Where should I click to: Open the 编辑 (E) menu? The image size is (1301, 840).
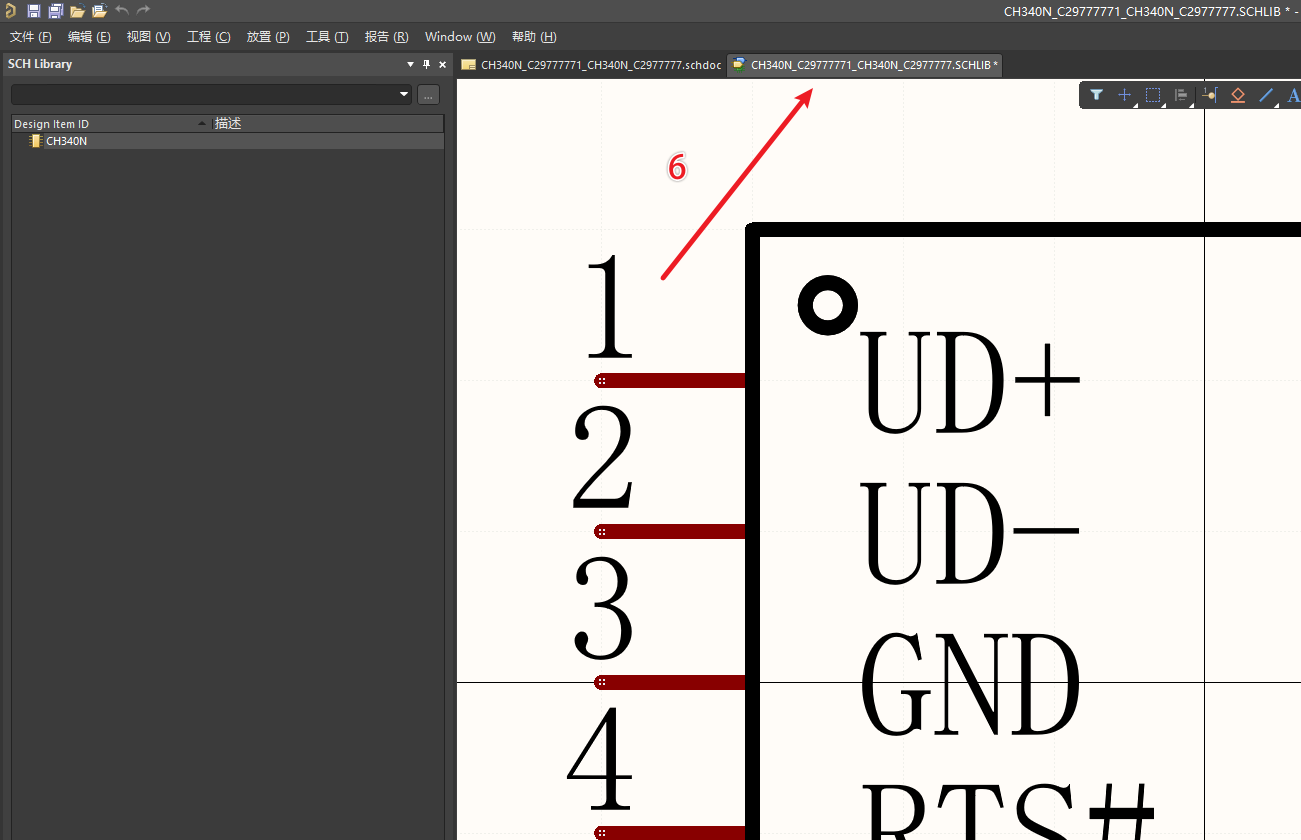[x=89, y=37]
